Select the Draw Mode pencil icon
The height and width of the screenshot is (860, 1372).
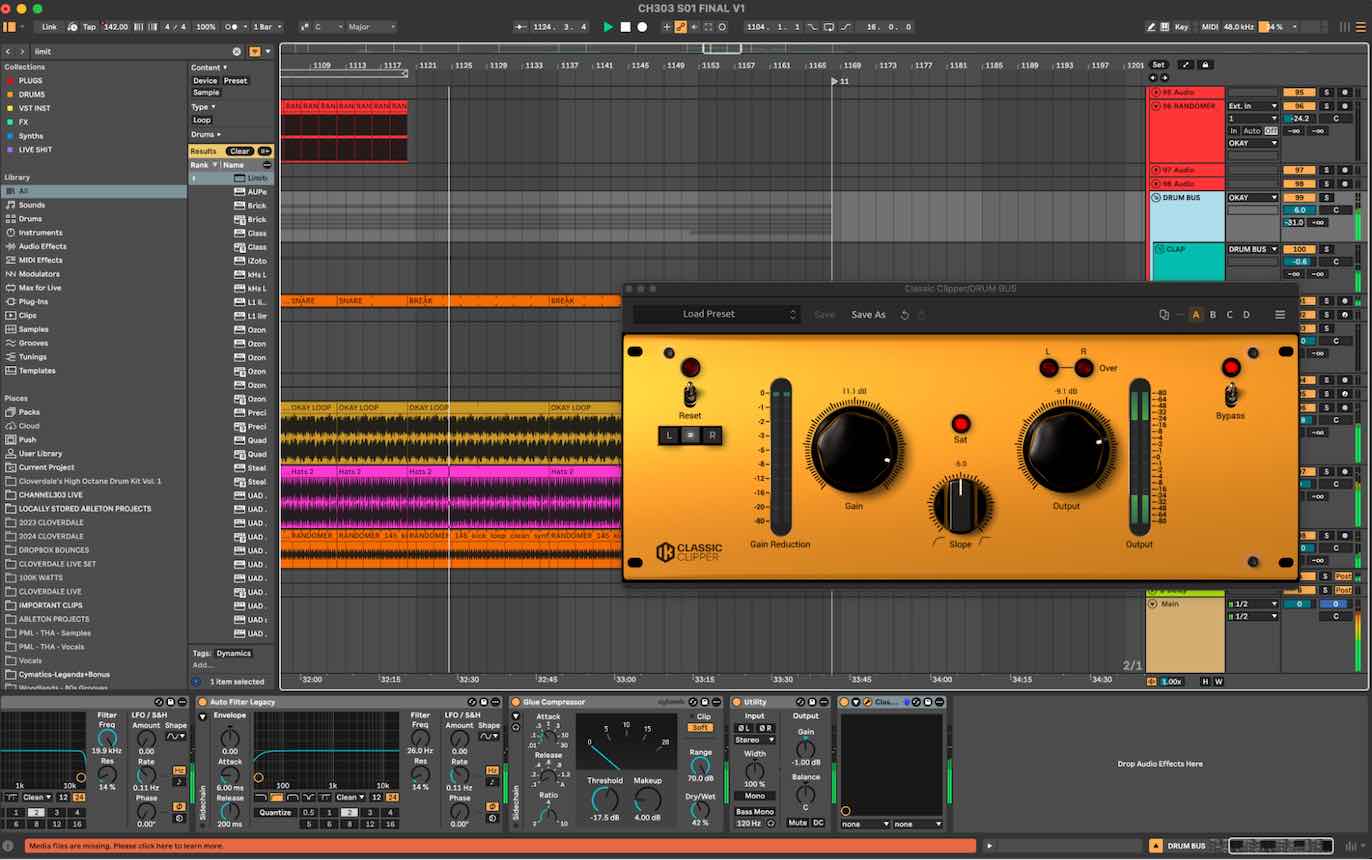tap(1151, 27)
